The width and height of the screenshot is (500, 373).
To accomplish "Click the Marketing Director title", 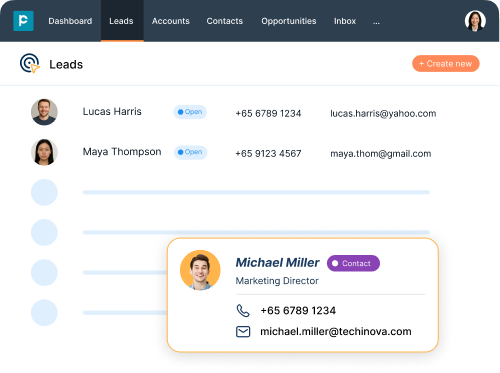I will [277, 281].
